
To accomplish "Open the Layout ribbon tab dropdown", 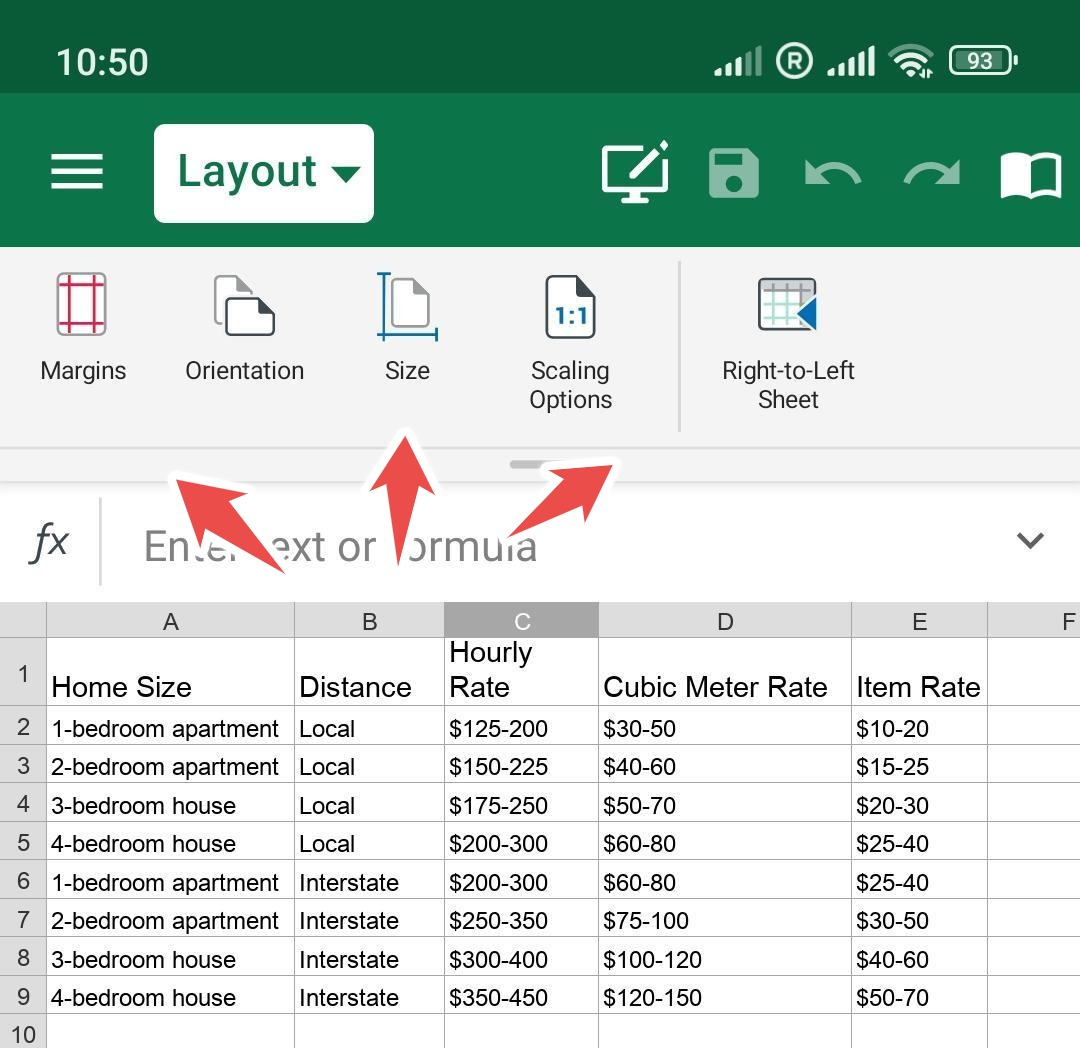I will [x=264, y=173].
